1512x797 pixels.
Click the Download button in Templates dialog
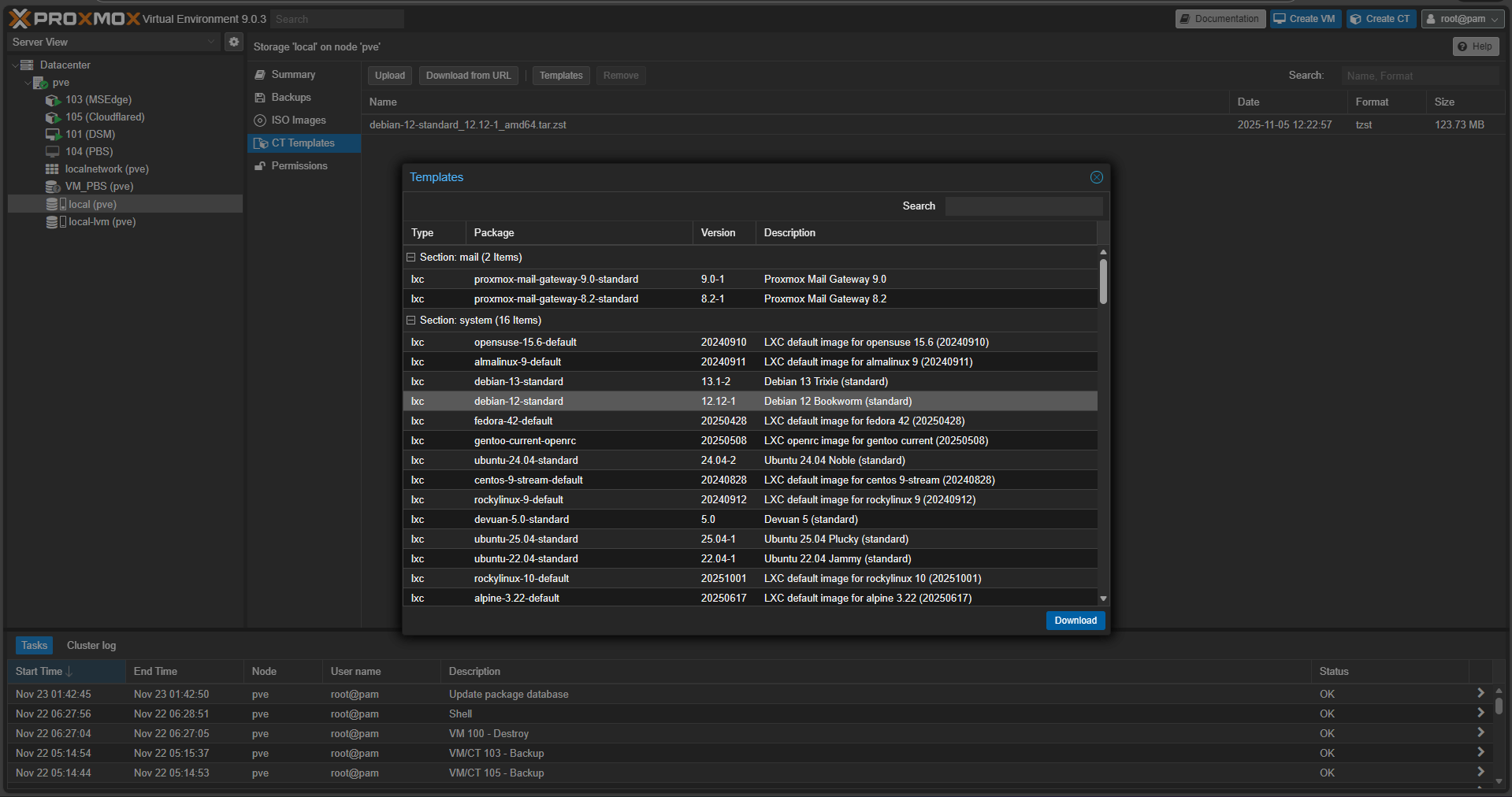coord(1075,621)
